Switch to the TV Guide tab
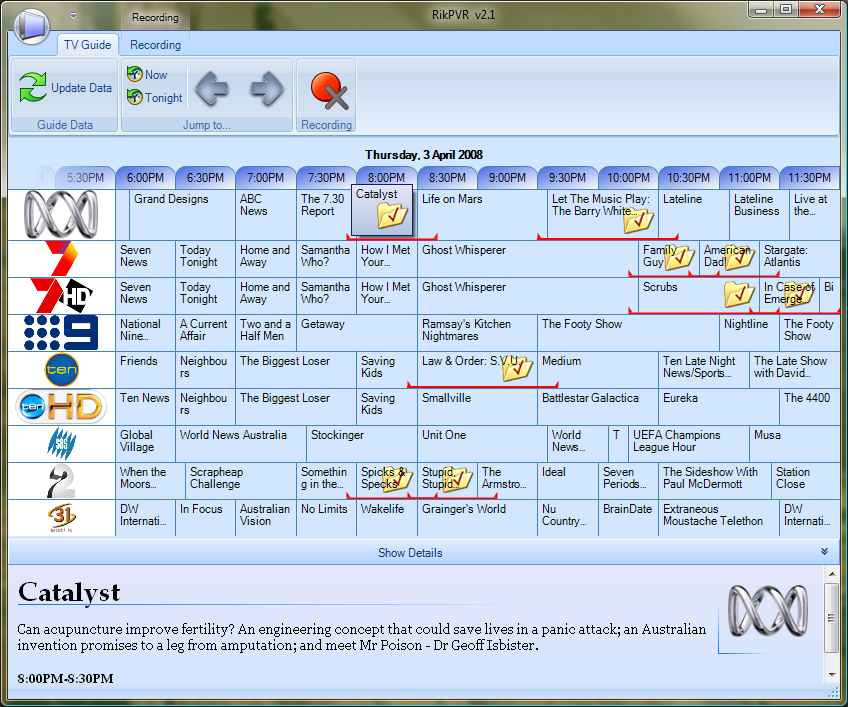This screenshot has width=848, height=707. [x=87, y=45]
